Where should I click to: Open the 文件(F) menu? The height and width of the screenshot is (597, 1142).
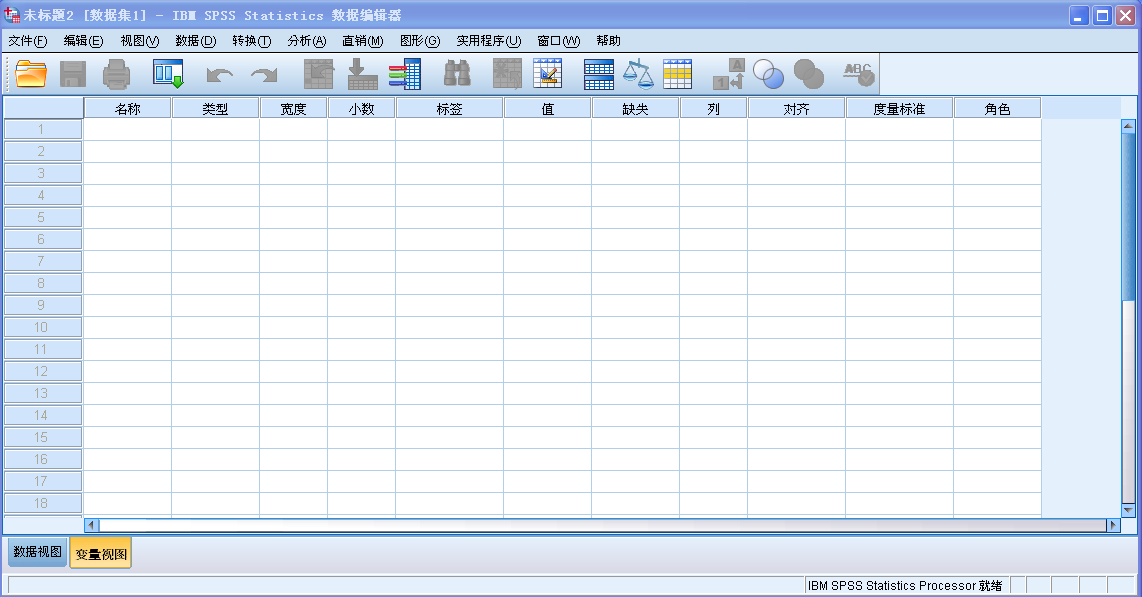[x=28, y=41]
